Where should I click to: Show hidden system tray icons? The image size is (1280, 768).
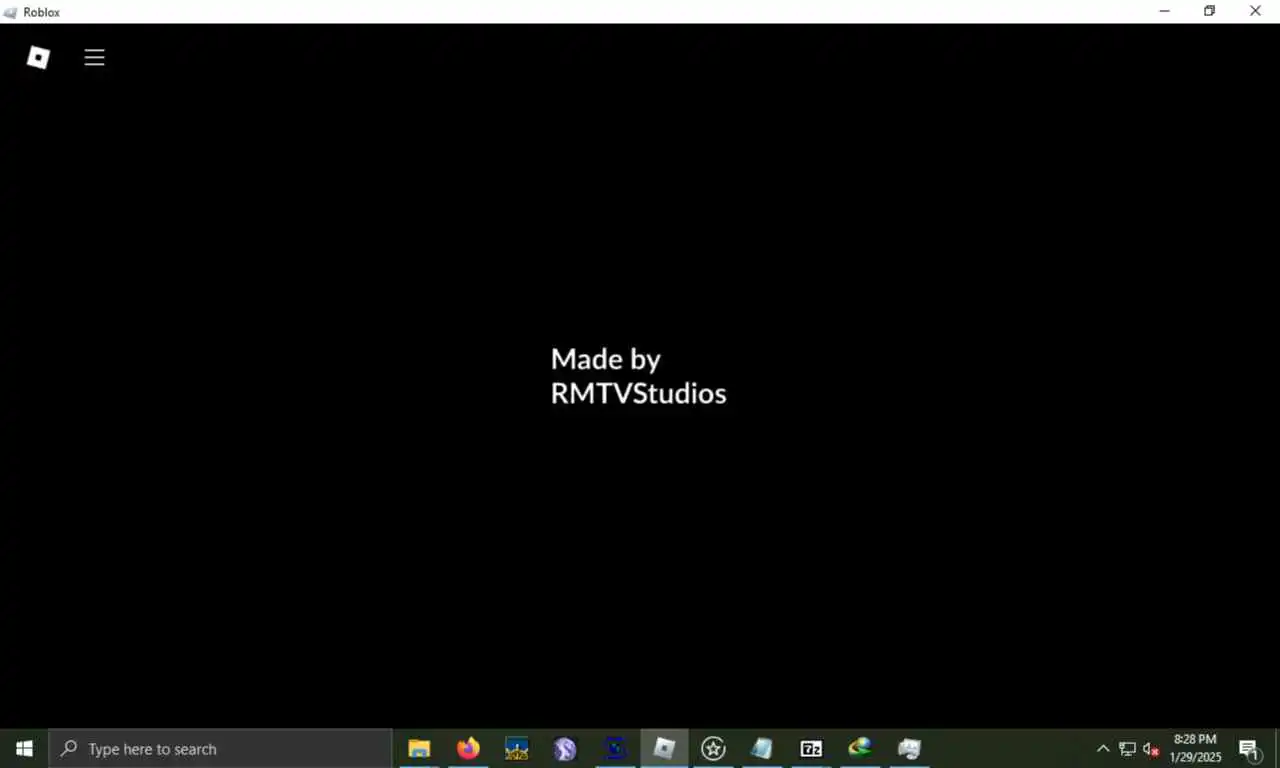[x=1103, y=748]
